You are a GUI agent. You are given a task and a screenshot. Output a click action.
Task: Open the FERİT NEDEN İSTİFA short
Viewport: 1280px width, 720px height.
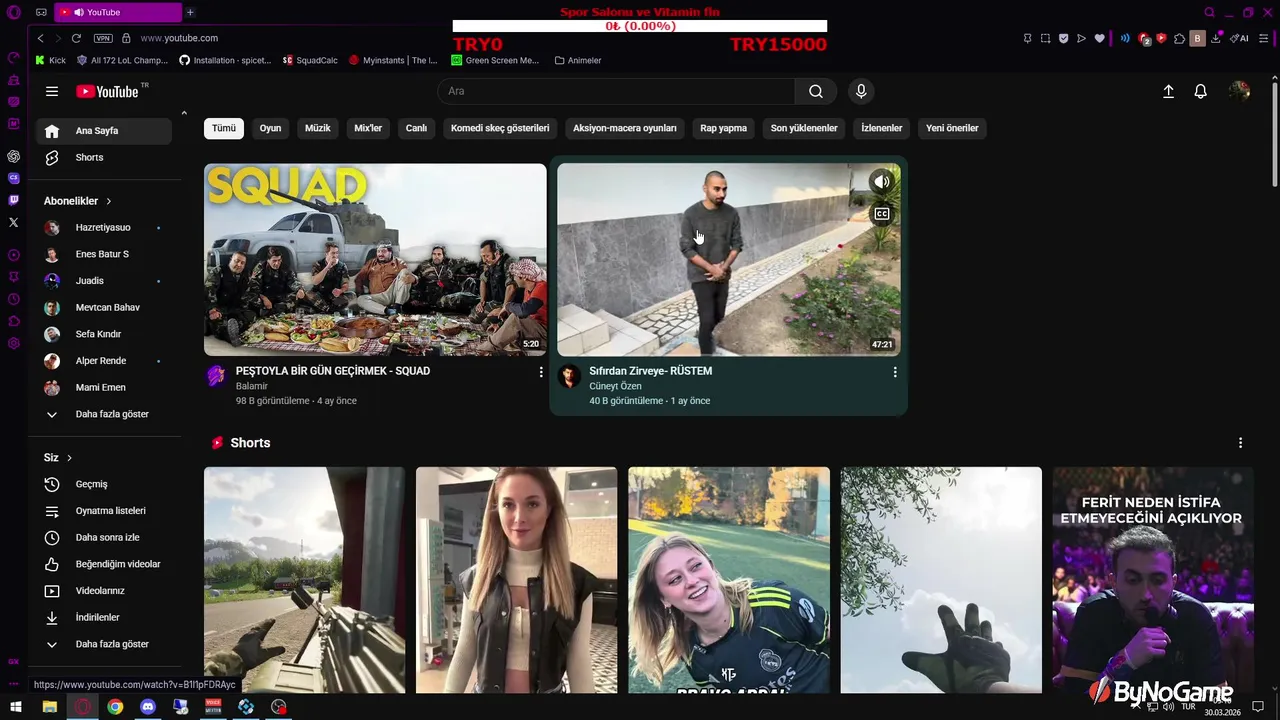(x=1152, y=580)
